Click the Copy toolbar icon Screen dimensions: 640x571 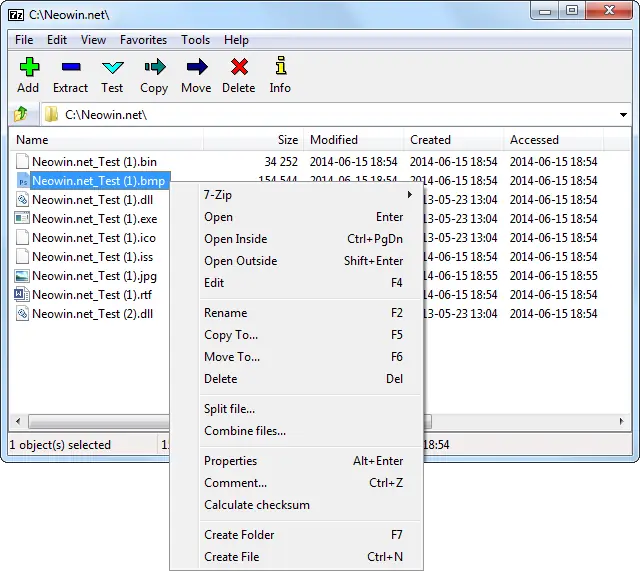coord(155,67)
